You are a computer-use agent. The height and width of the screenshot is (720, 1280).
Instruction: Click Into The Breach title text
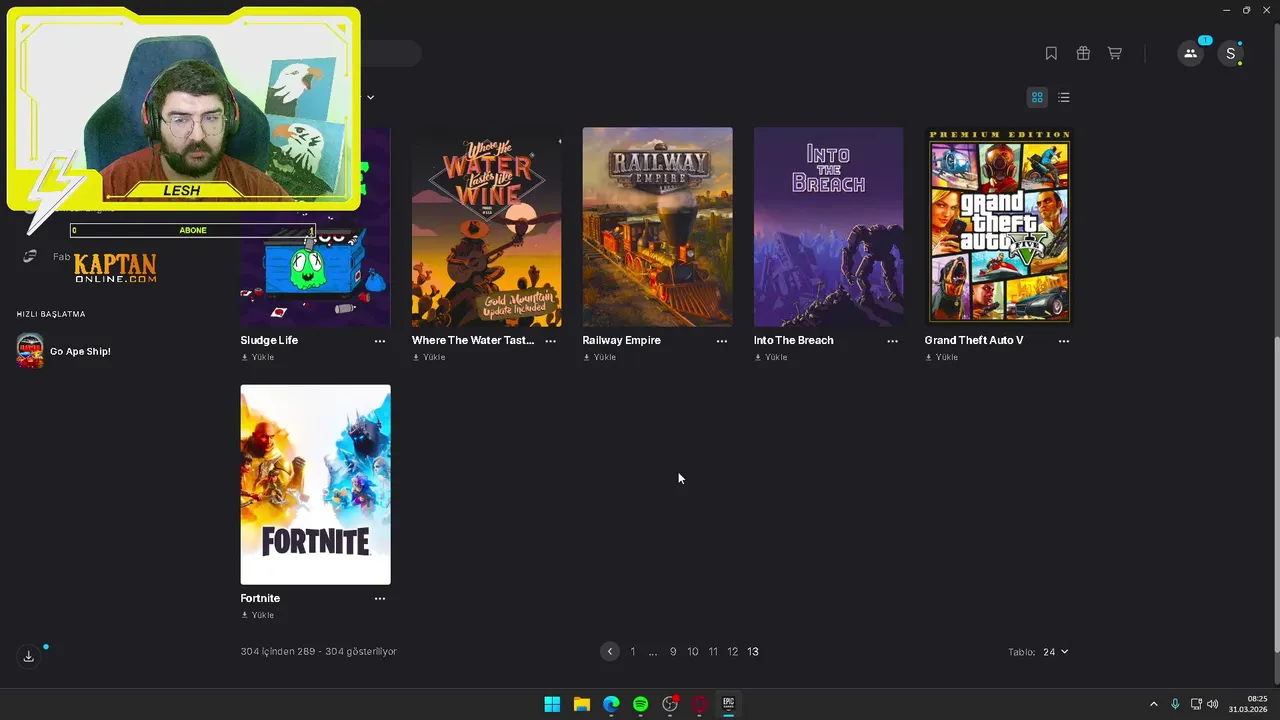794,340
